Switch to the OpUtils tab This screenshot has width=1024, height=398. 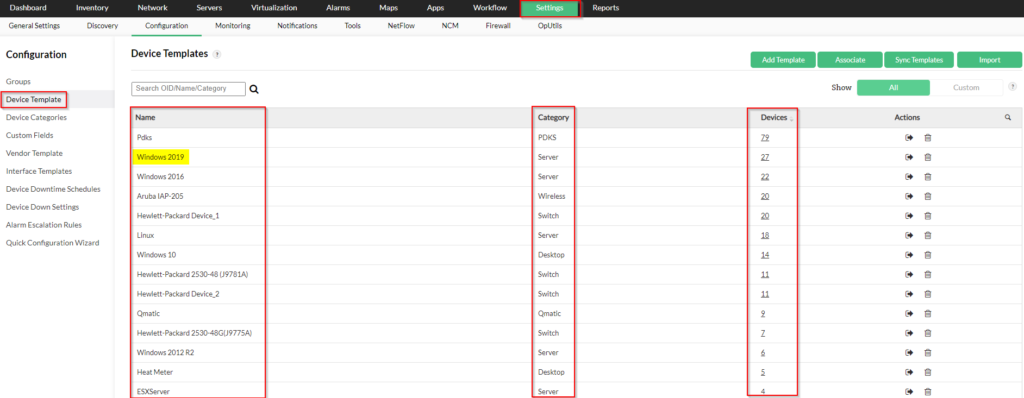[550, 26]
